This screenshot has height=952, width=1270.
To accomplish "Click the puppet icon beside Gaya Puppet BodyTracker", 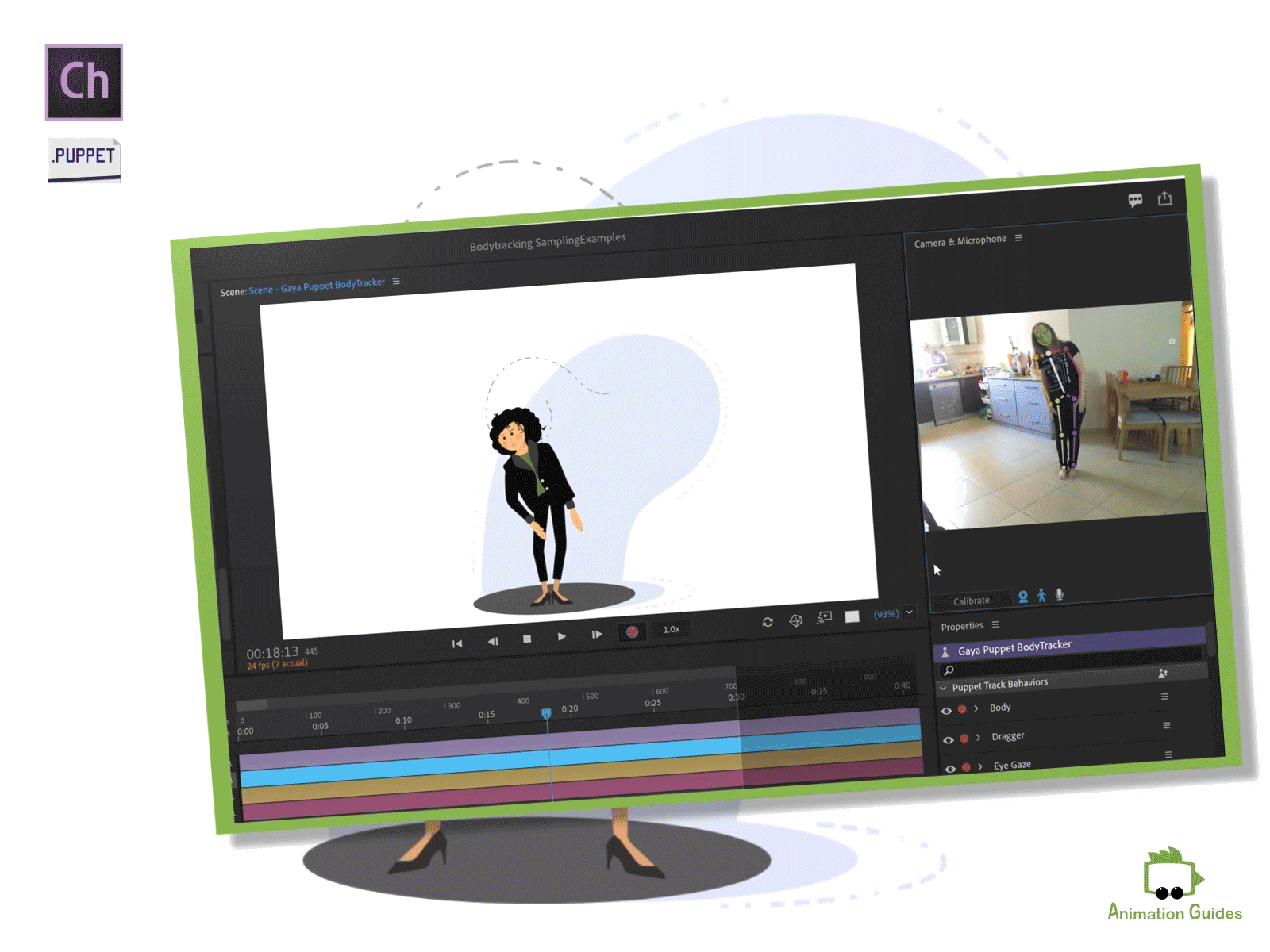I will [945, 652].
